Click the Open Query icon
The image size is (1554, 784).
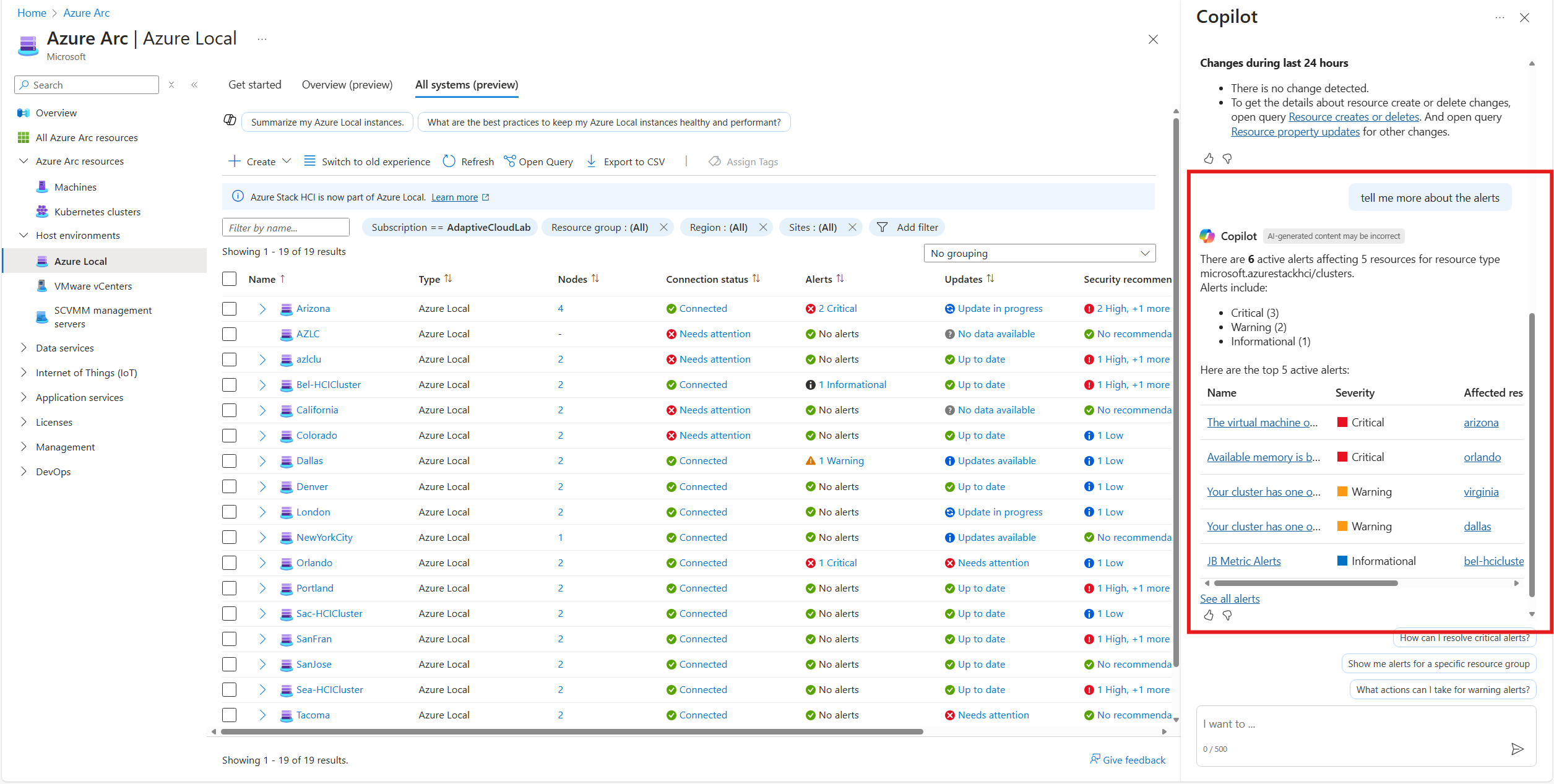click(510, 162)
